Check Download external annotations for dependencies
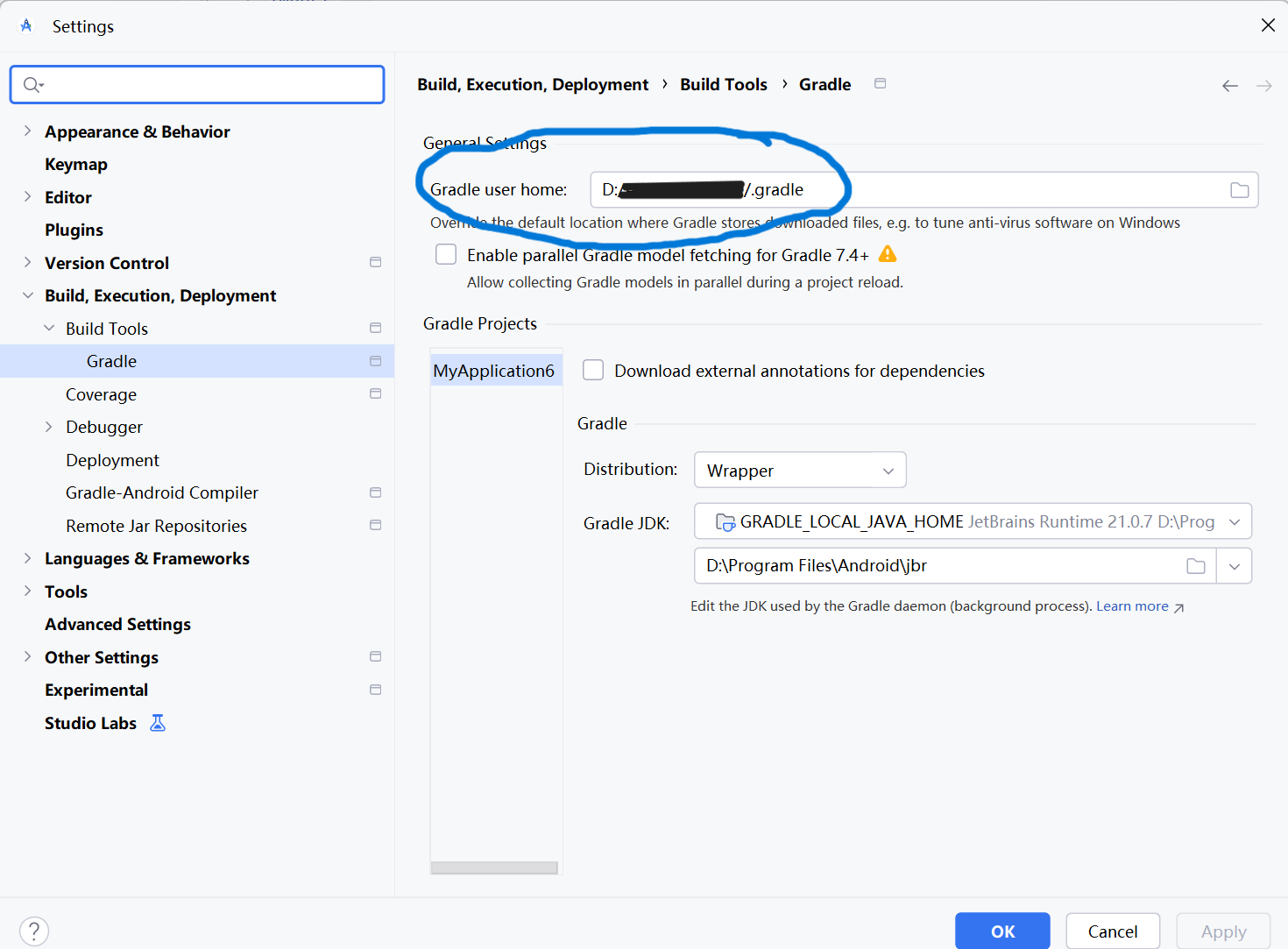 [x=593, y=370]
